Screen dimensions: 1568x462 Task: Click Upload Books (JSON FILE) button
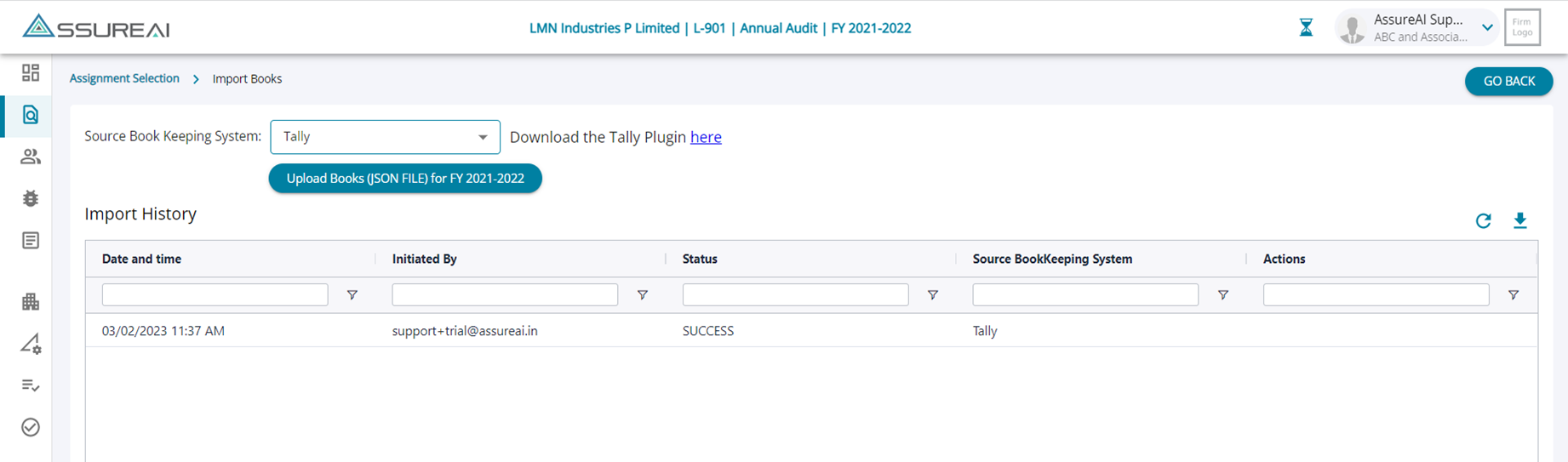point(405,179)
